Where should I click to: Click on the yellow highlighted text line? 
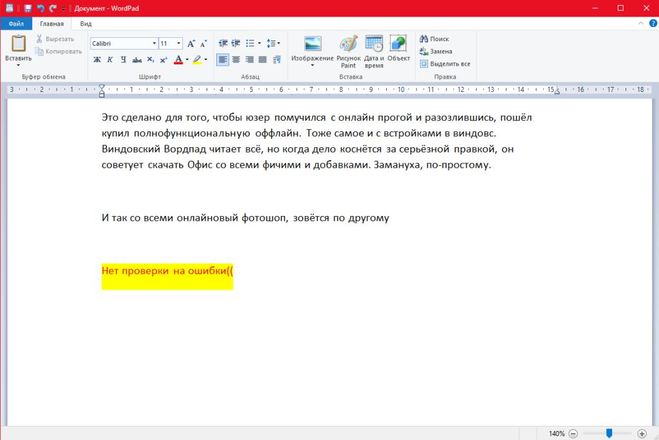pos(167,270)
